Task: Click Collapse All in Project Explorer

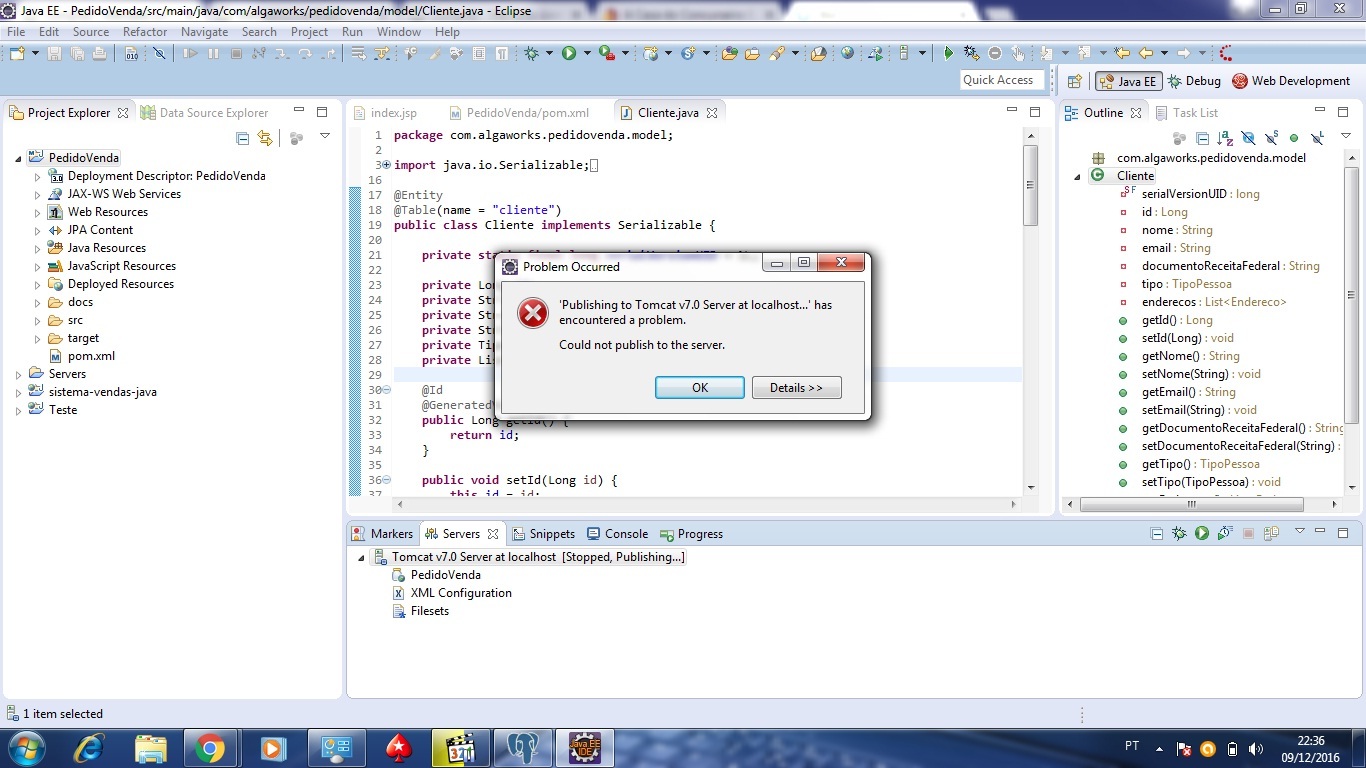Action: click(x=242, y=138)
